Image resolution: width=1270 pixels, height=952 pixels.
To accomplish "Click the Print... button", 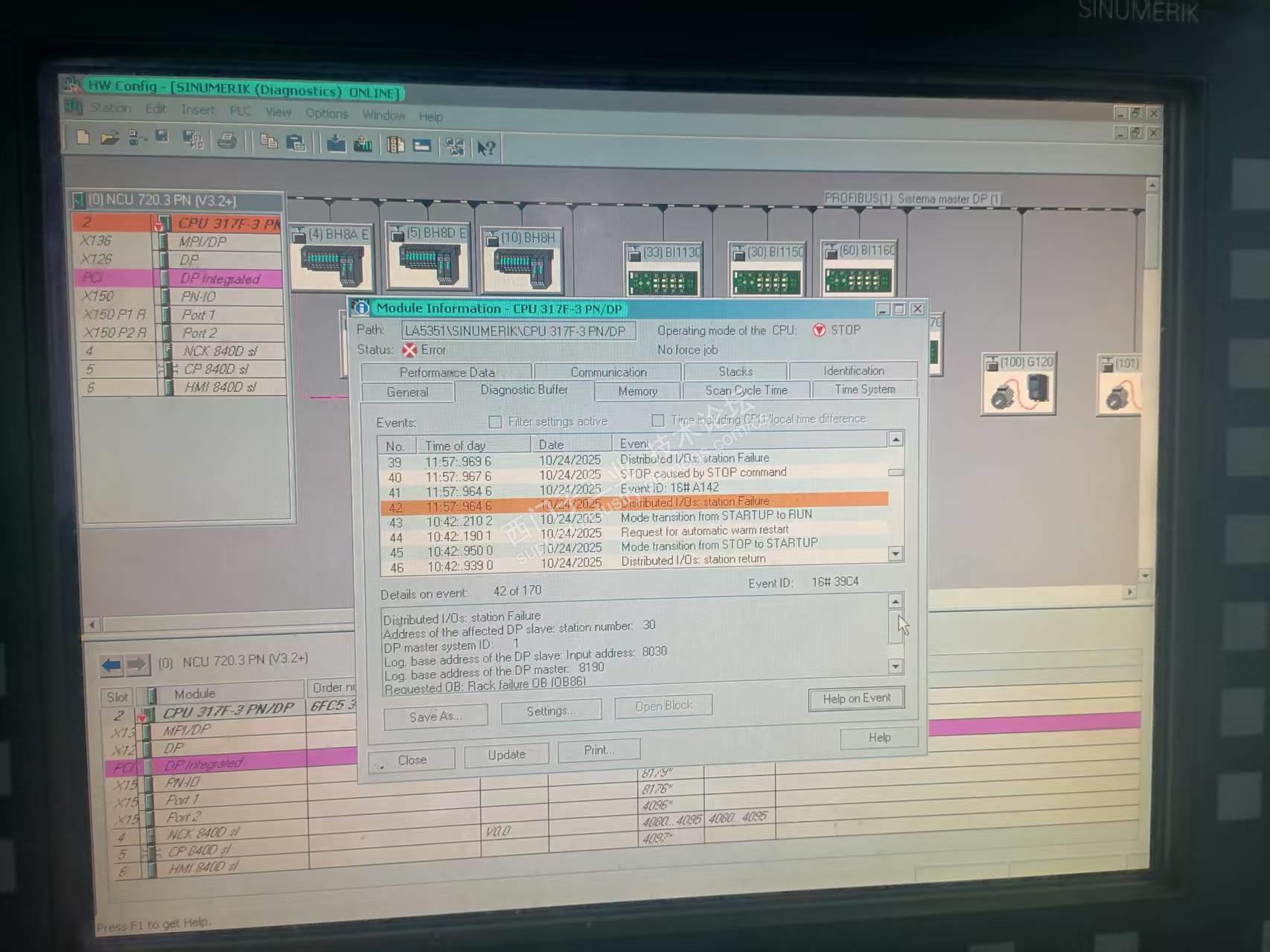I will tap(599, 750).
